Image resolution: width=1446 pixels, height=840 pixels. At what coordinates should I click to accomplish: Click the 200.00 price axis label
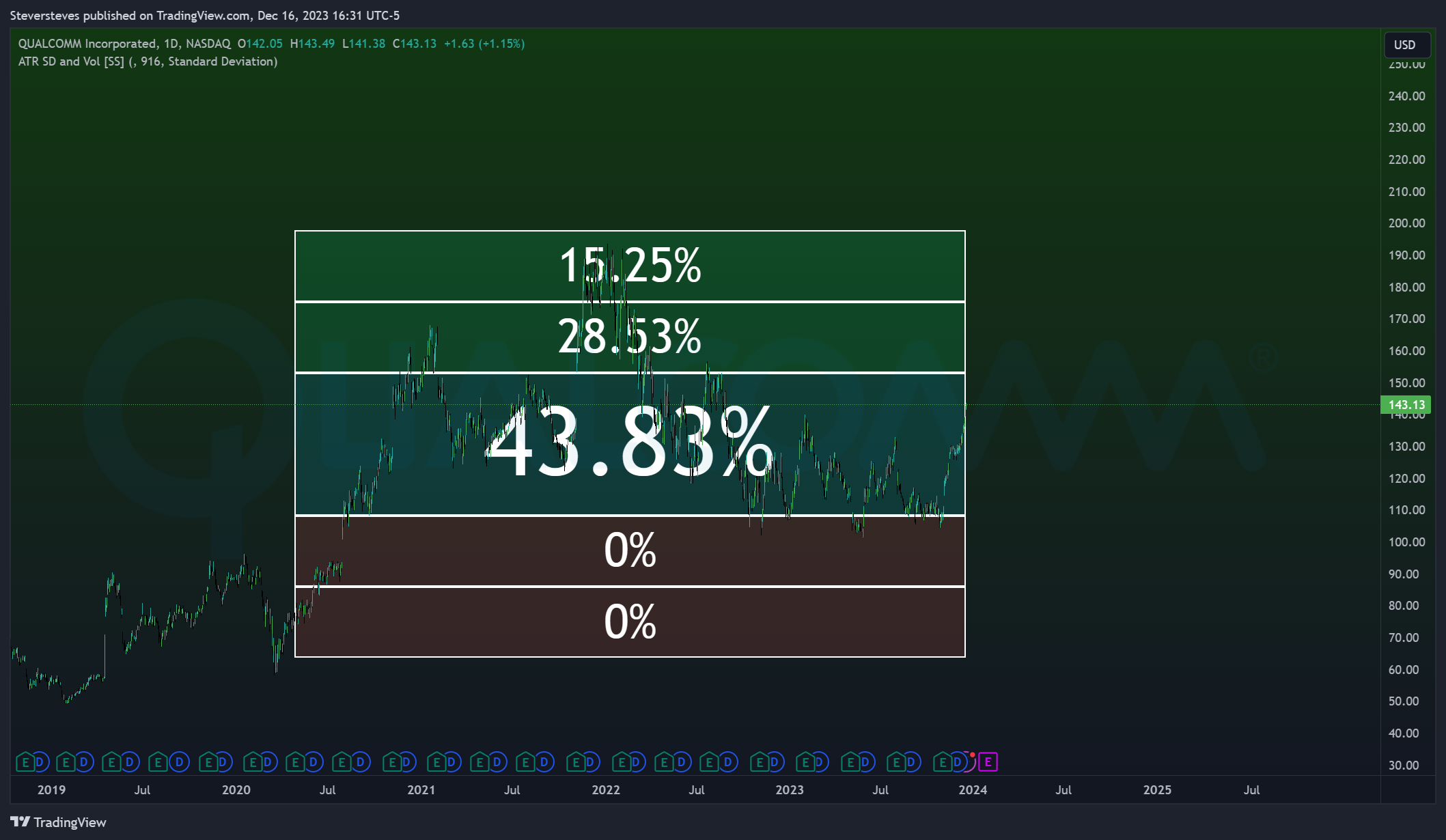1406,223
